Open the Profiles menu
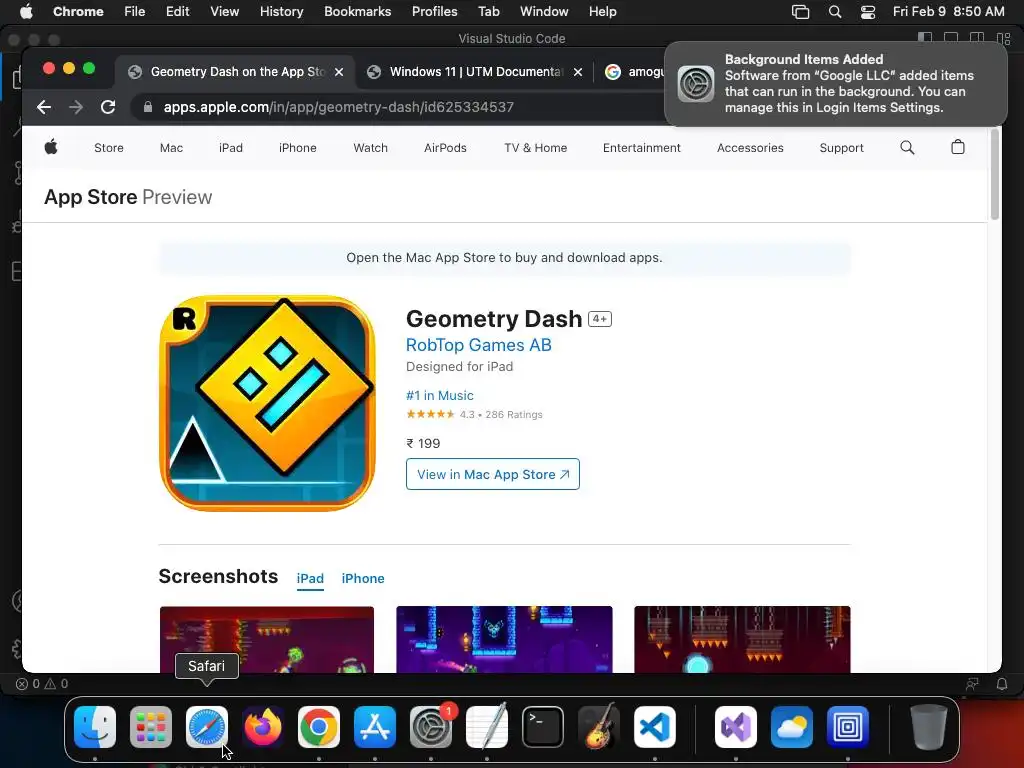Image resolution: width=1024 pixels, height=768 pixels. (x=434, y=11)
